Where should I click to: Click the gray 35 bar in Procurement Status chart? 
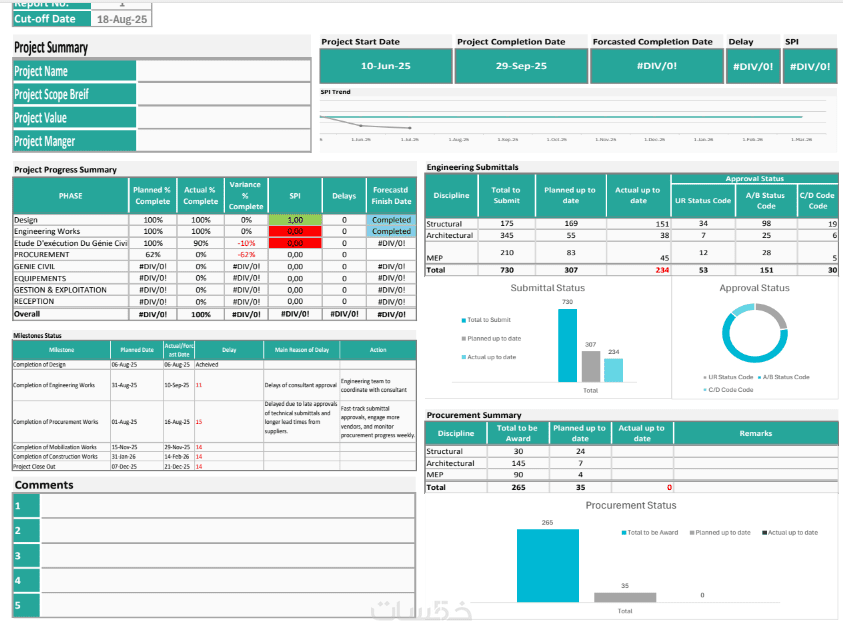[625, 597]
